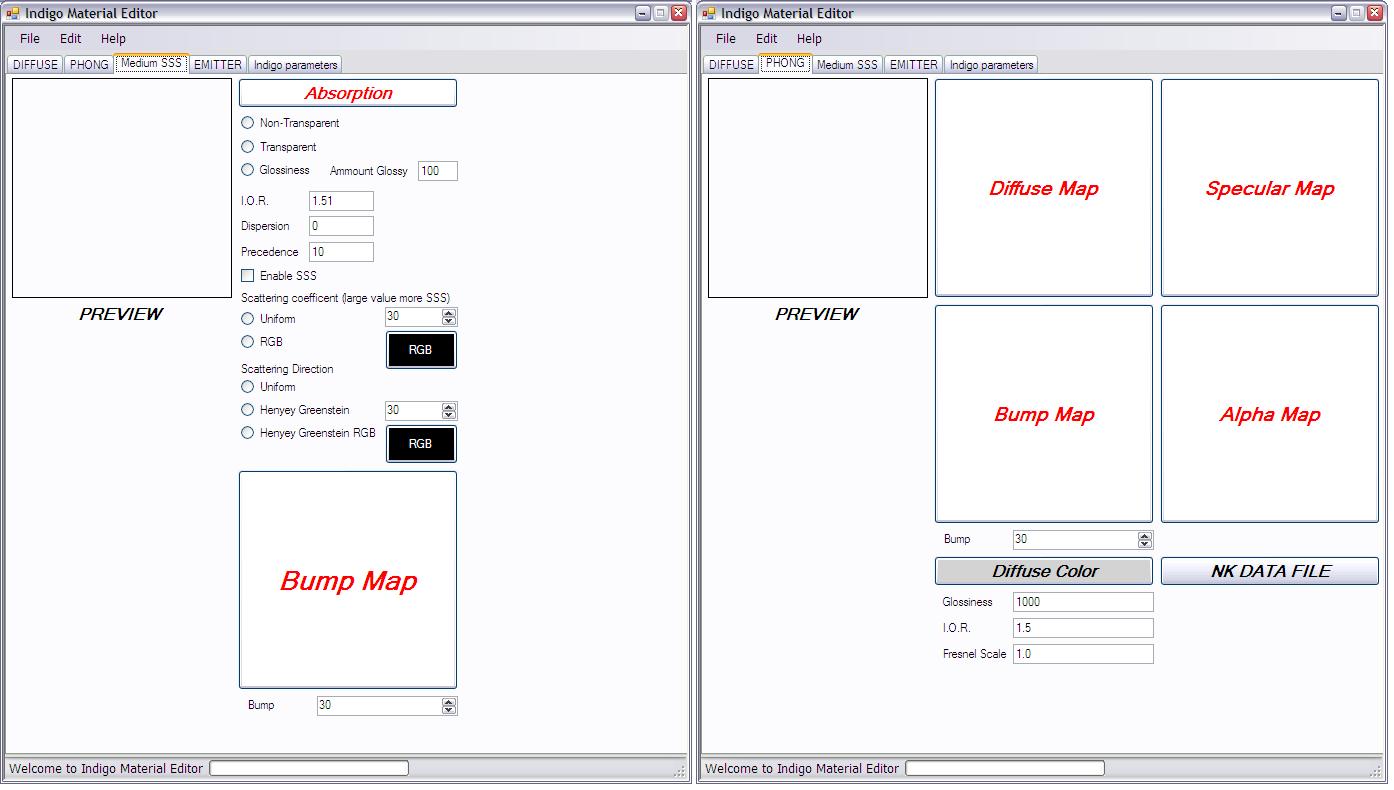
Task: Click the Indigo icon in left window title bar
Action: coord(13,13)
